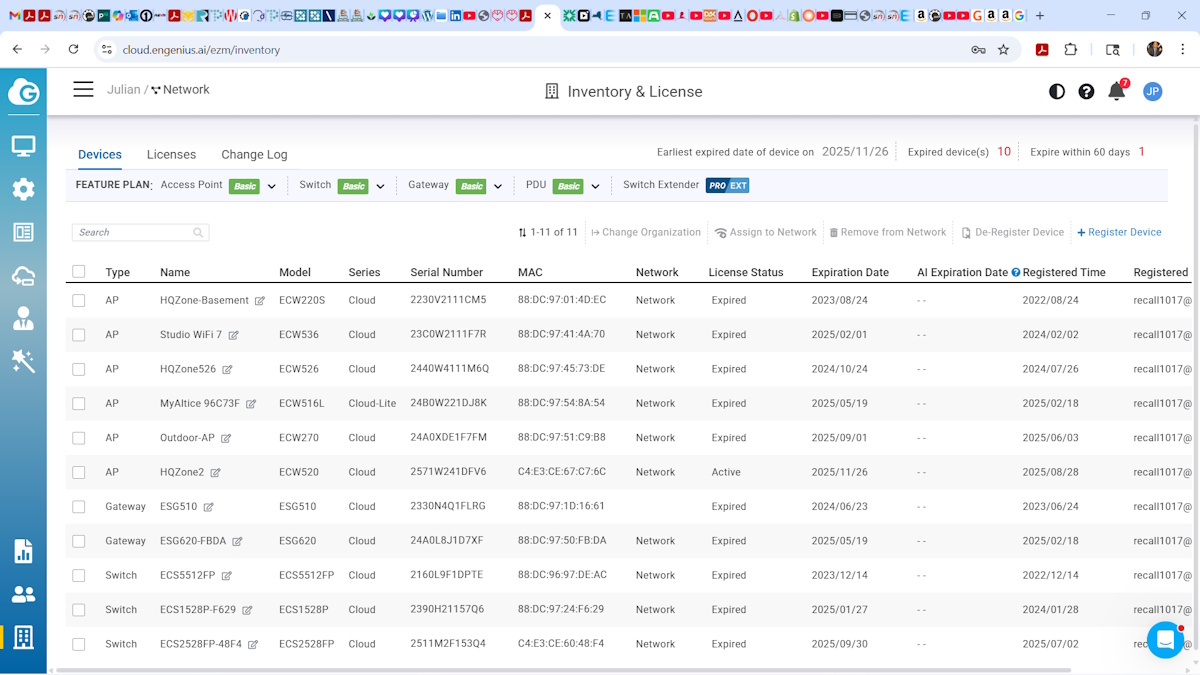Expand the Switch feature plan dropdown
The width and height of the screenshot is (1200, 675).
(380, 186)
